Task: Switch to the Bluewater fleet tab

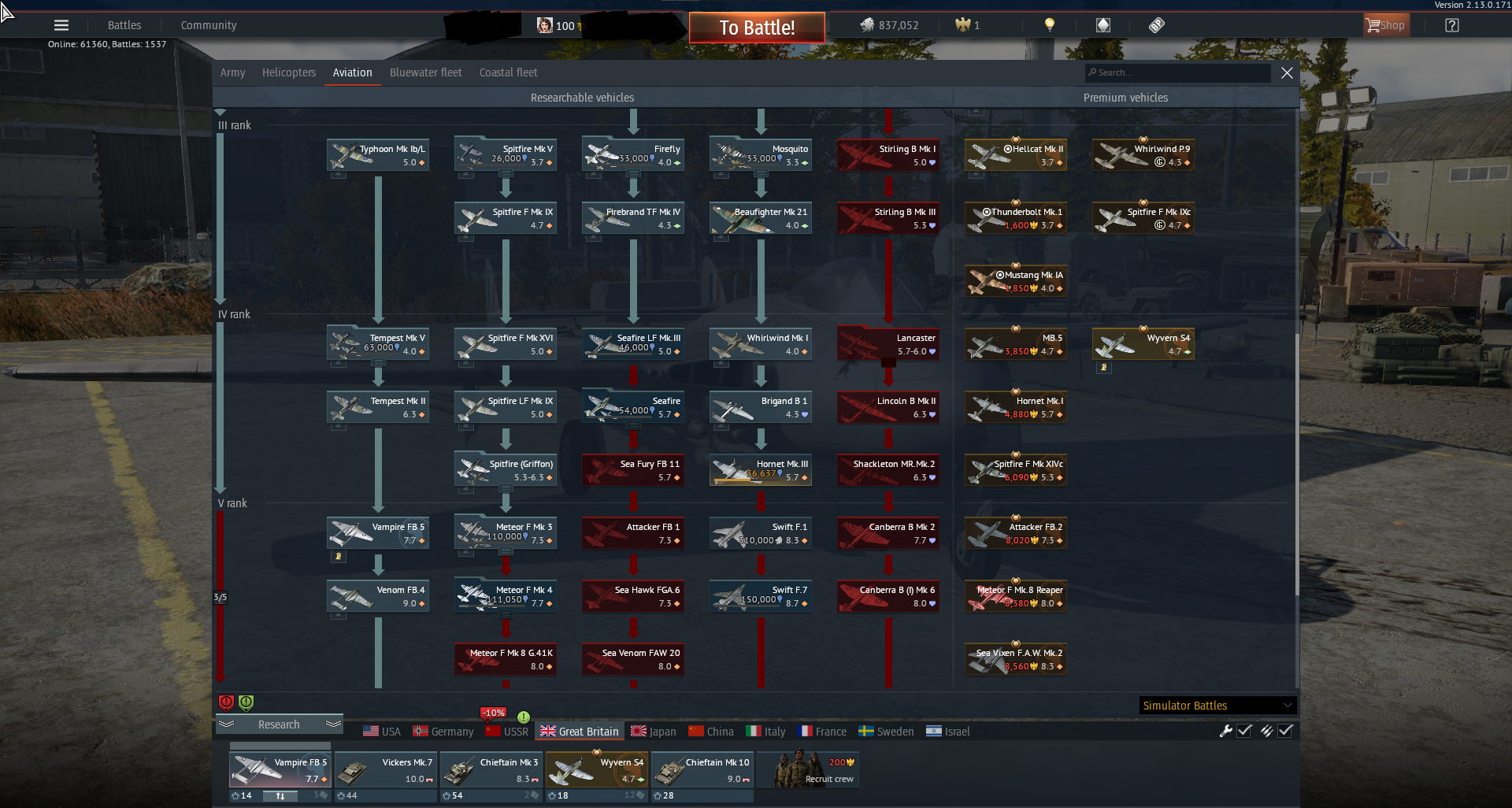Action: (x=425, y=72)
